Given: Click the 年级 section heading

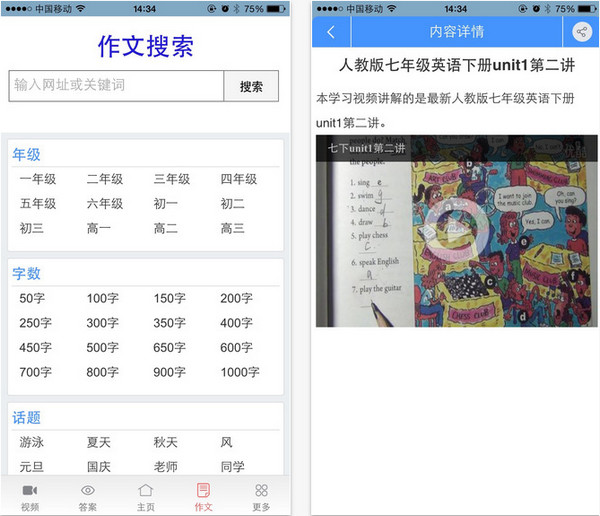Looking at the screenshot, I should coord(26,155).
